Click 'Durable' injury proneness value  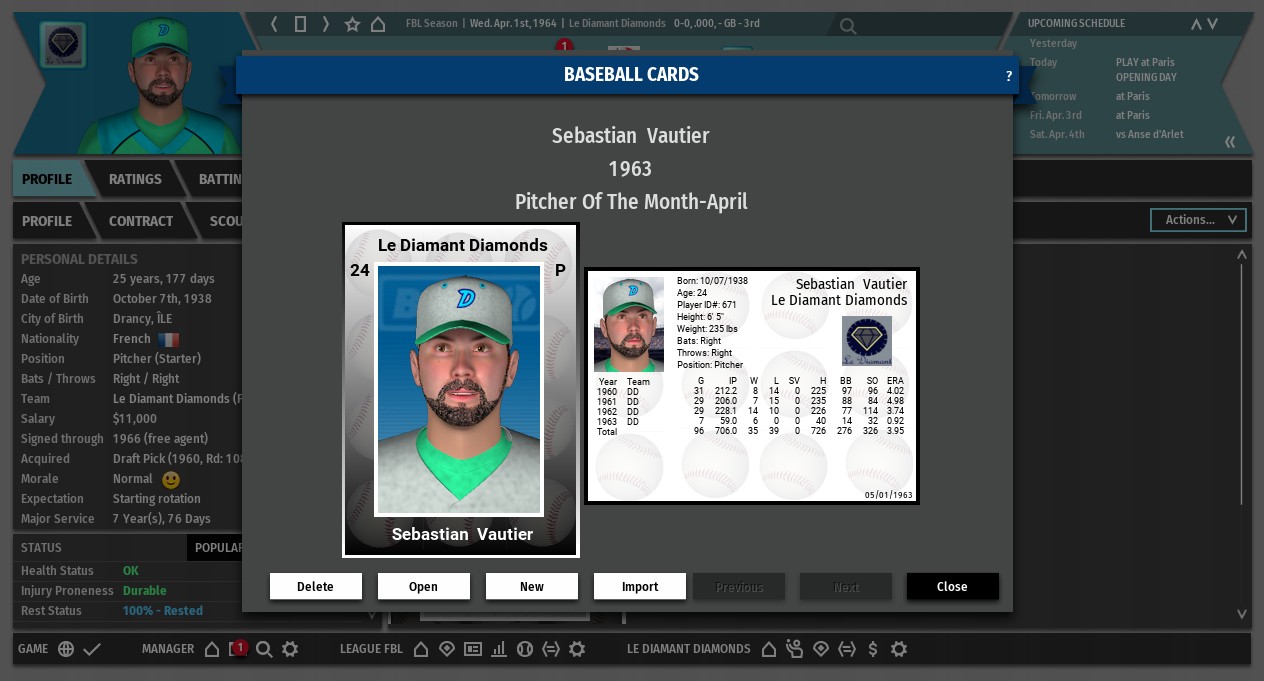click(145, 591)
